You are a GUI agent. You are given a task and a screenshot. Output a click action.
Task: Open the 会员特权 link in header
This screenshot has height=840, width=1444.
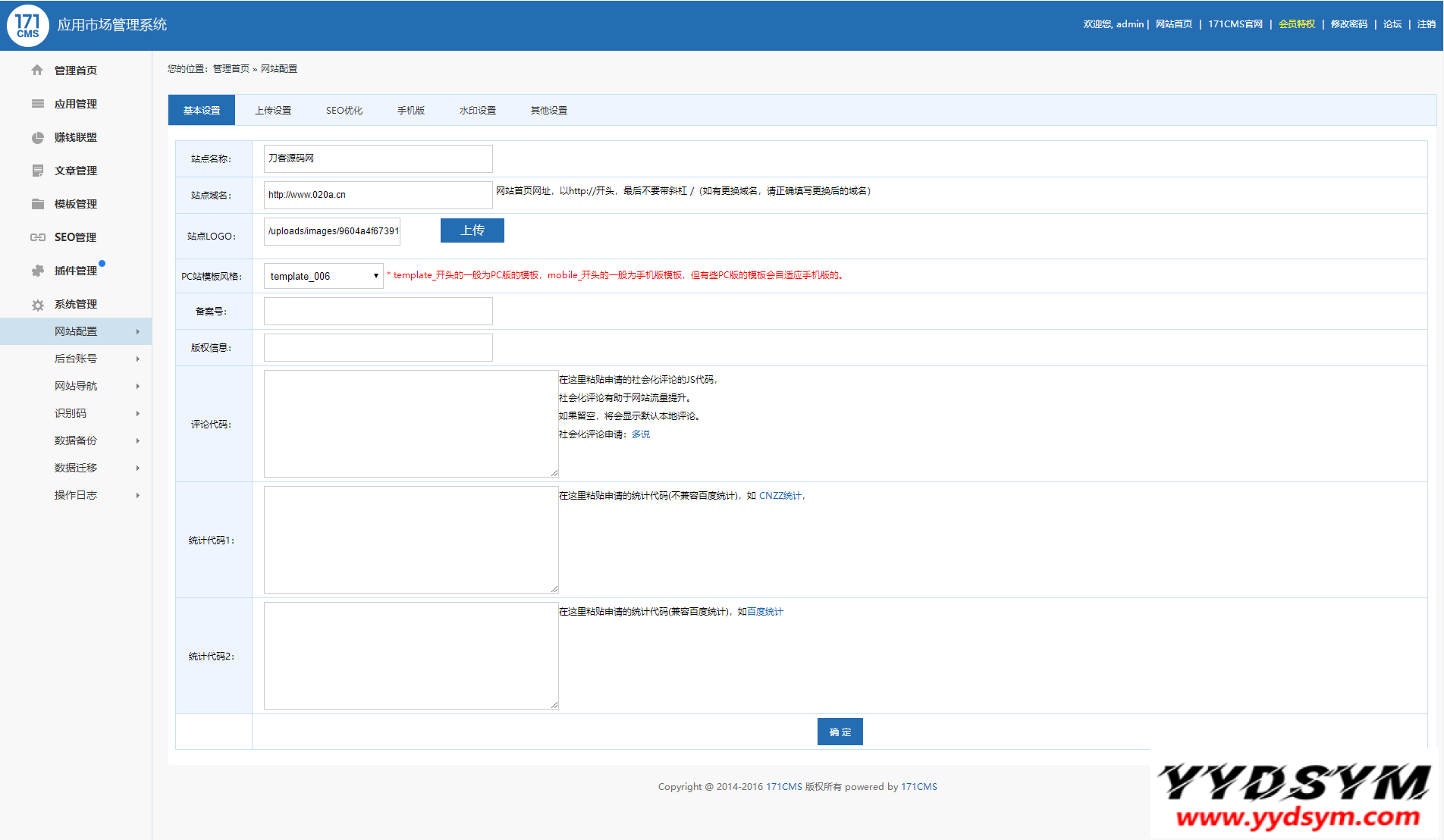1297,24
